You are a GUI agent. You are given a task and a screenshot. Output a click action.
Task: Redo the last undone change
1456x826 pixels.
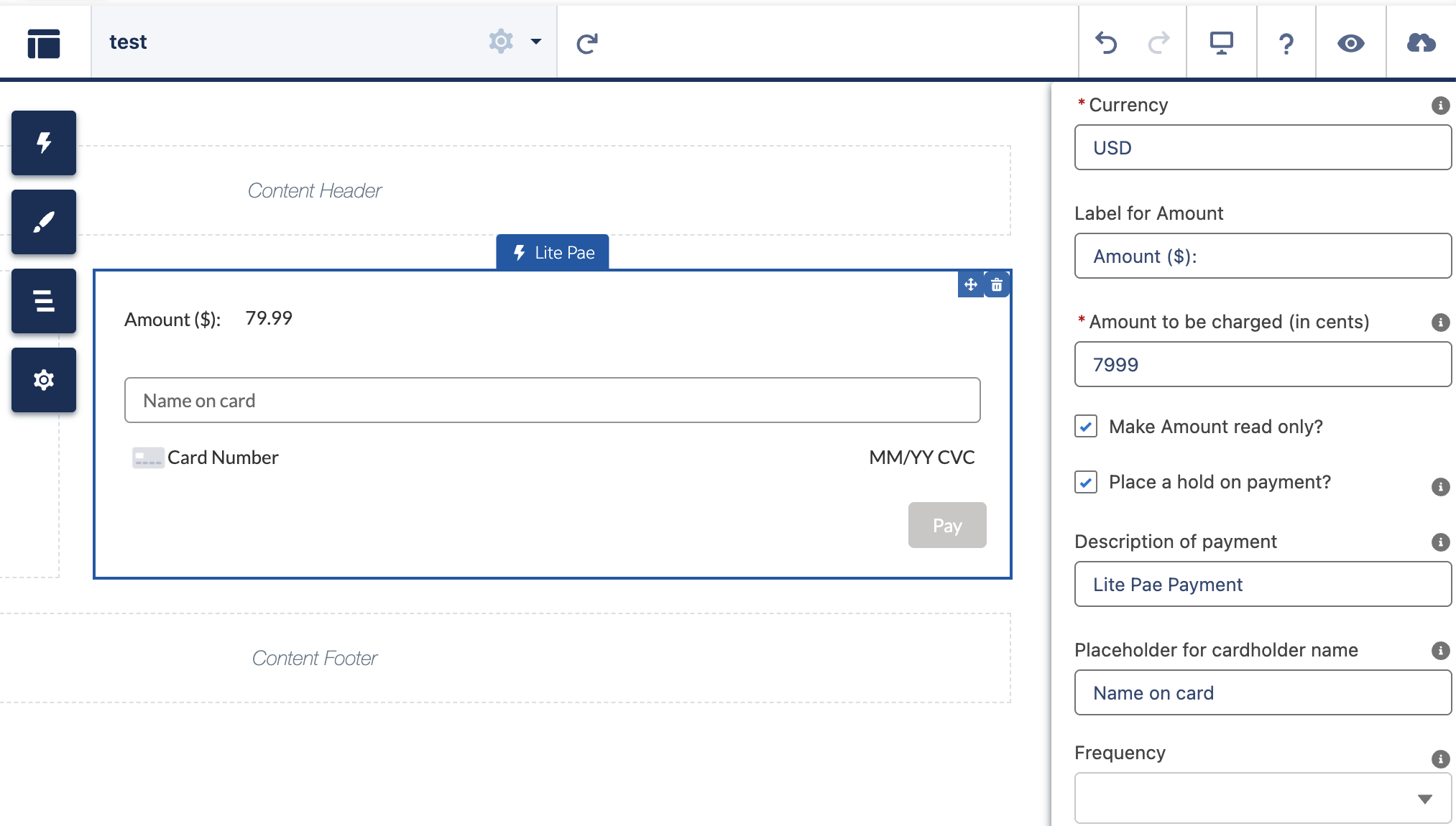[x=1158, y=43]
